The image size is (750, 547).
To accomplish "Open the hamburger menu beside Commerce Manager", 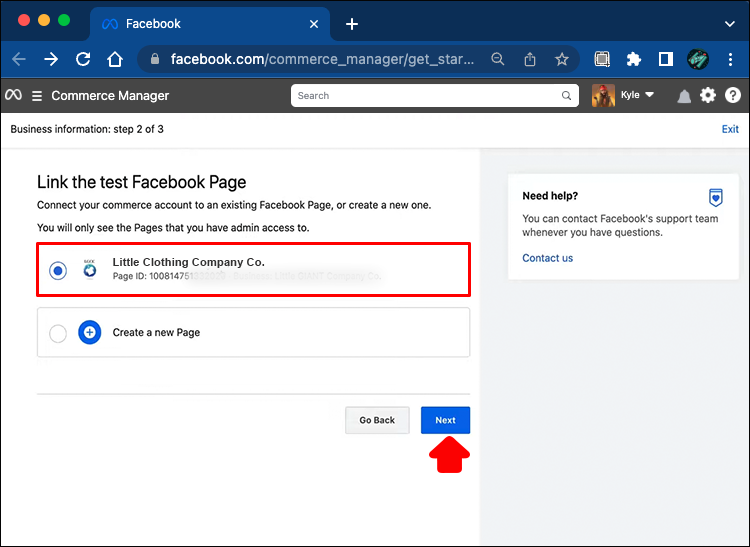I will point(37,96).
